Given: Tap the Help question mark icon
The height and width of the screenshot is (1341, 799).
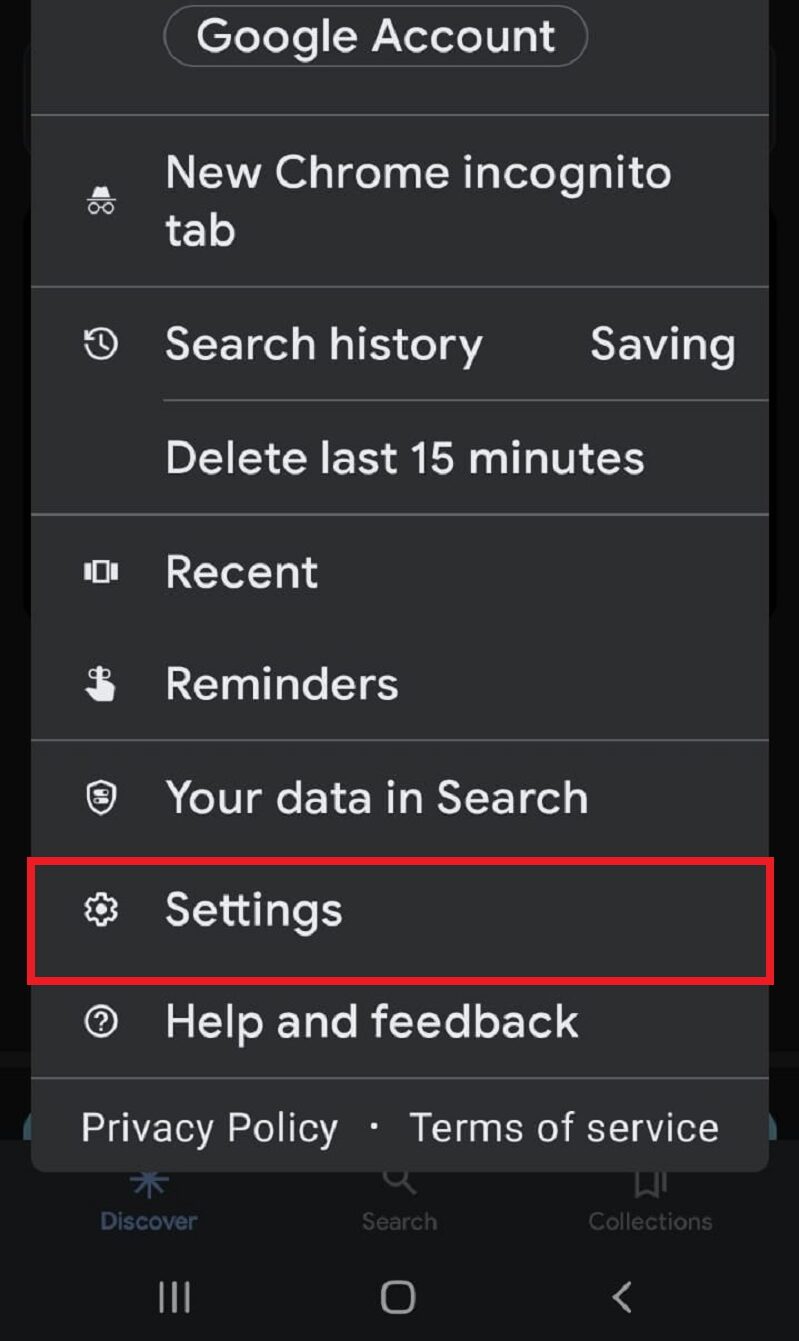Looking at the screenshot, I should pos(101,1022).
